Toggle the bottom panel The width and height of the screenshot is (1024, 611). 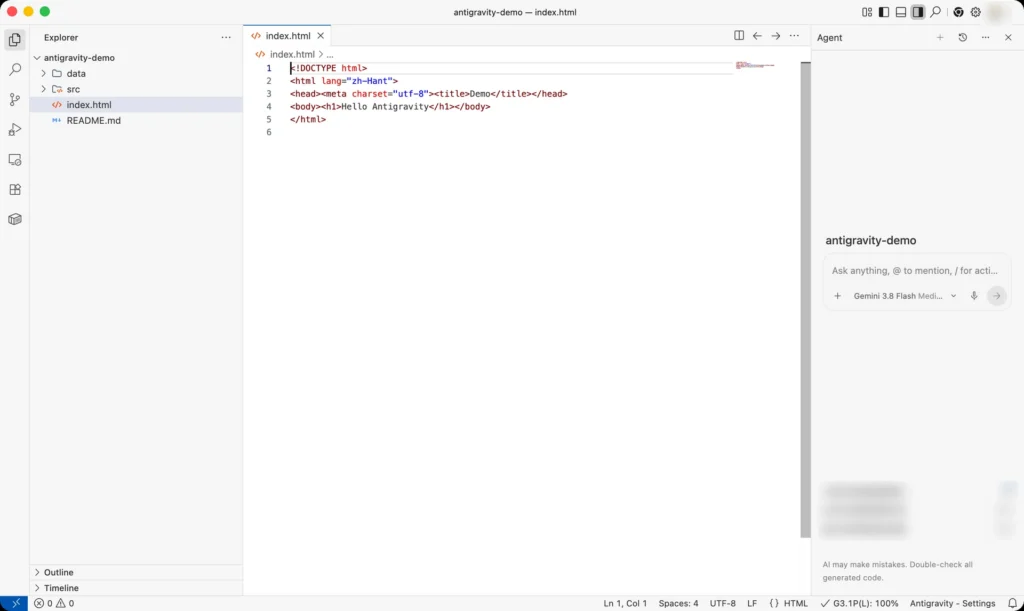tap(901, 12)
